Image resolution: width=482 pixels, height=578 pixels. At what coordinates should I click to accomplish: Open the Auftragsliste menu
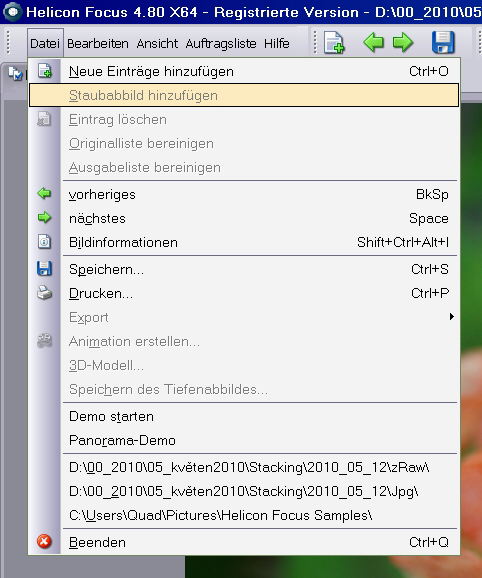[221, 43]
